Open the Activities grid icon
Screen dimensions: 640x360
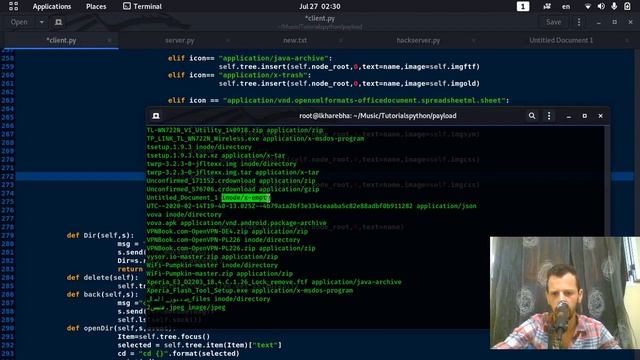tap(13, 6)
